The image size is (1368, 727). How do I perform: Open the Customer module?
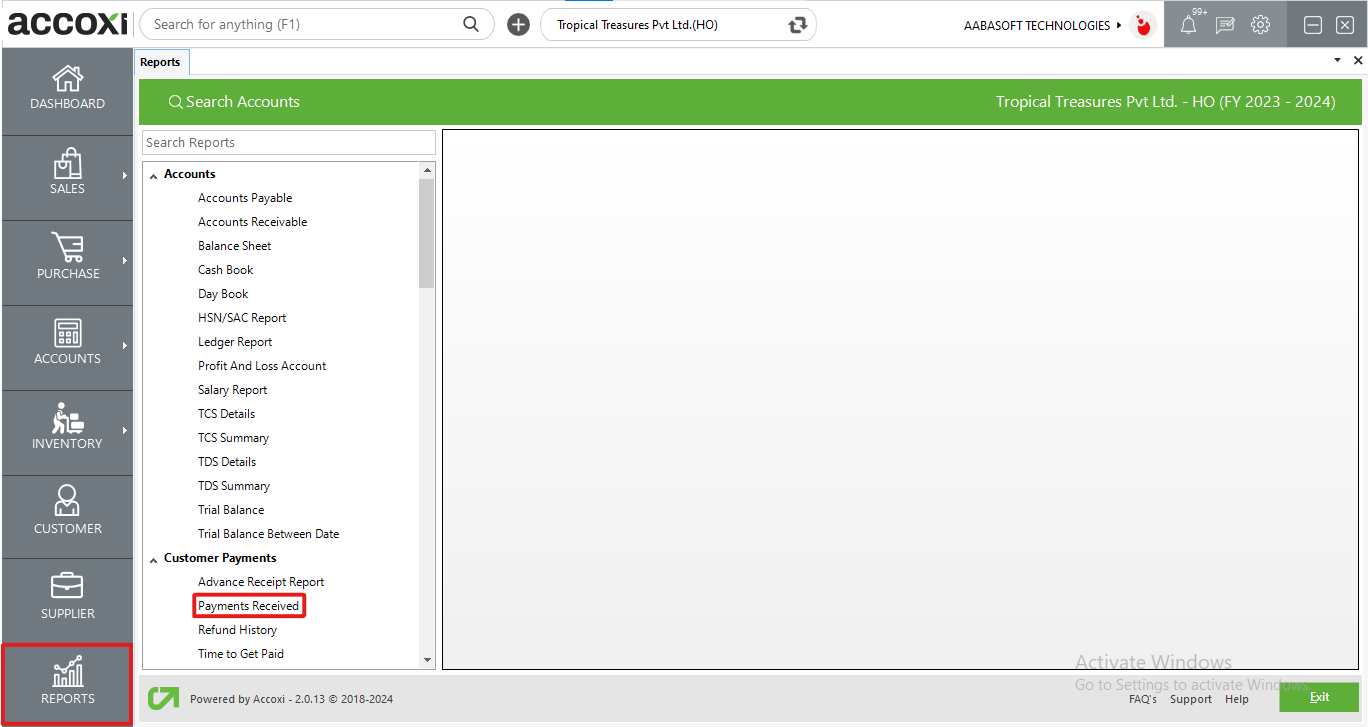67,515
